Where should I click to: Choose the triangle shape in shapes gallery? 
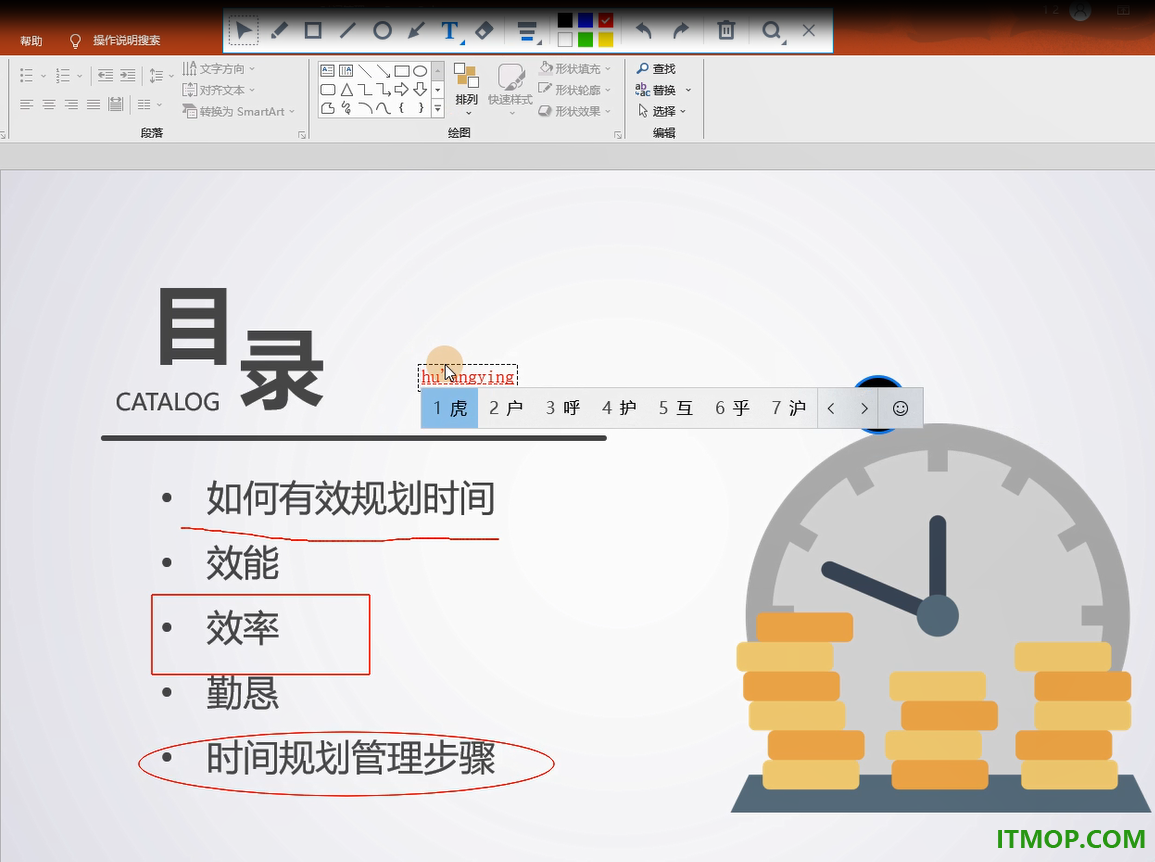click(346, 90)
